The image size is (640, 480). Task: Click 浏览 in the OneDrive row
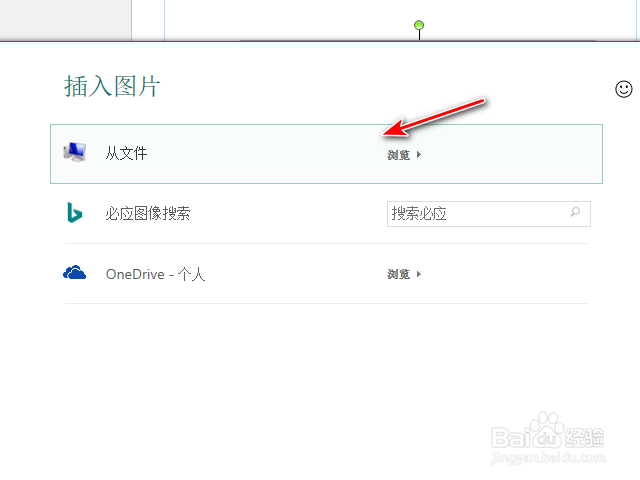(398, 274)
